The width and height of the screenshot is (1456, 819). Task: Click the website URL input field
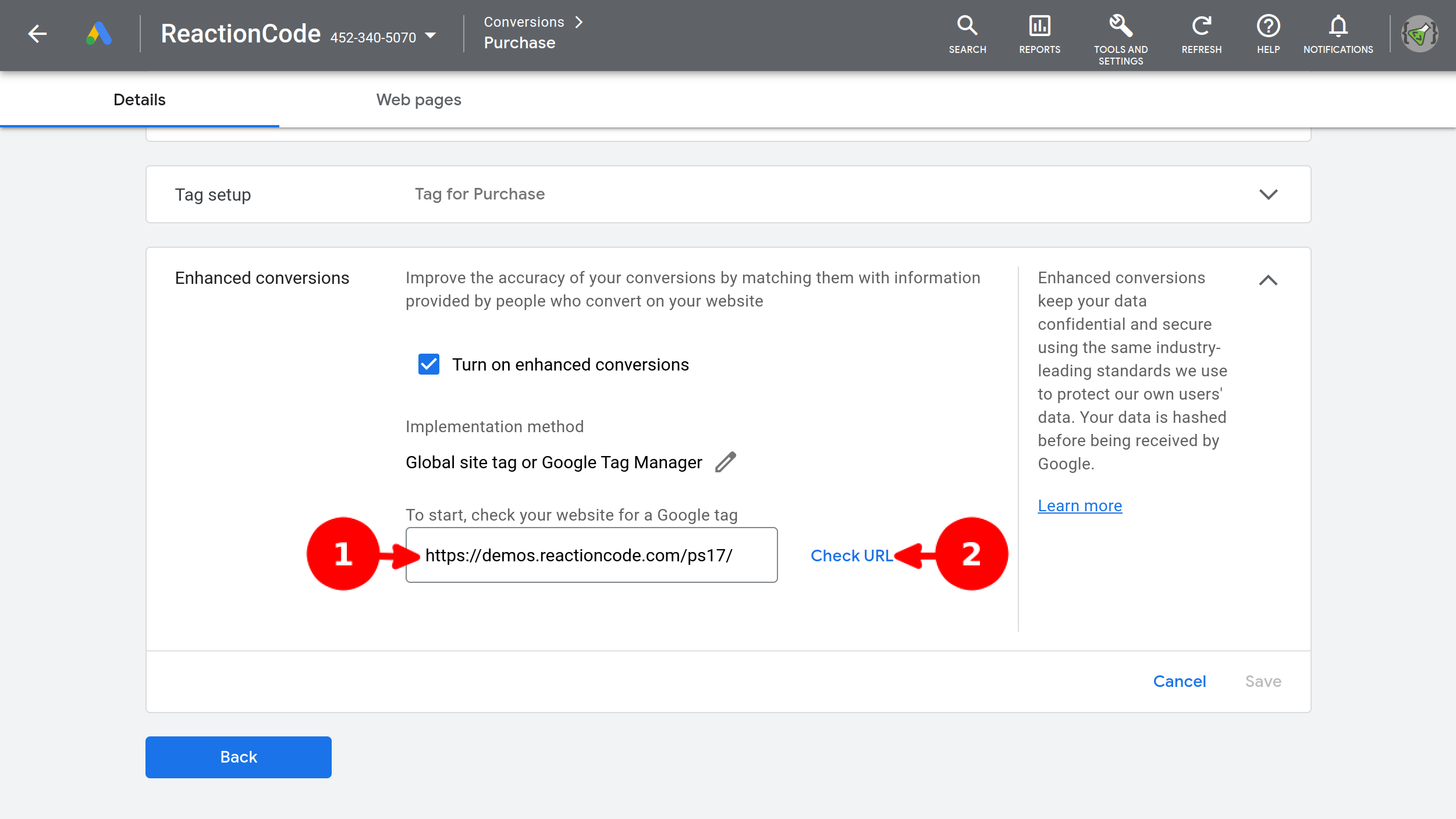pyautogui.click(x=591, y=556)
